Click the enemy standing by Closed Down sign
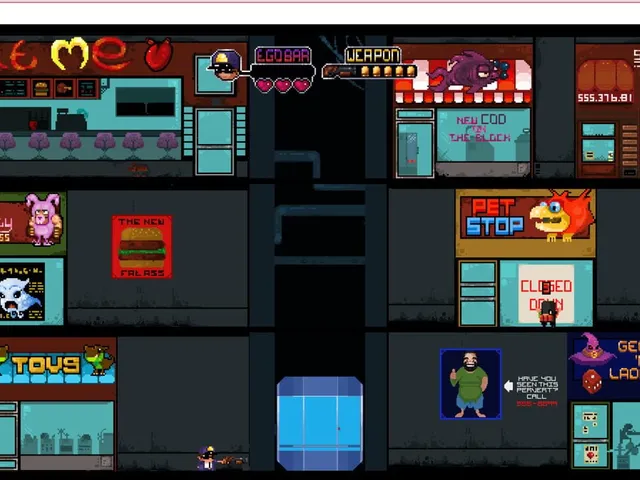 (x=547, y=313)
